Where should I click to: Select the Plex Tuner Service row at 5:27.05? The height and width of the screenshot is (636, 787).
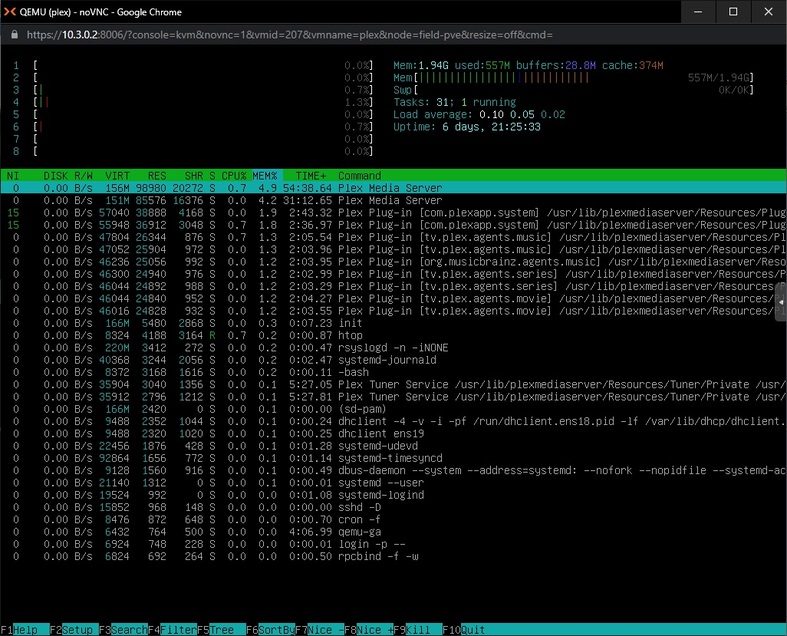[394, 385]
